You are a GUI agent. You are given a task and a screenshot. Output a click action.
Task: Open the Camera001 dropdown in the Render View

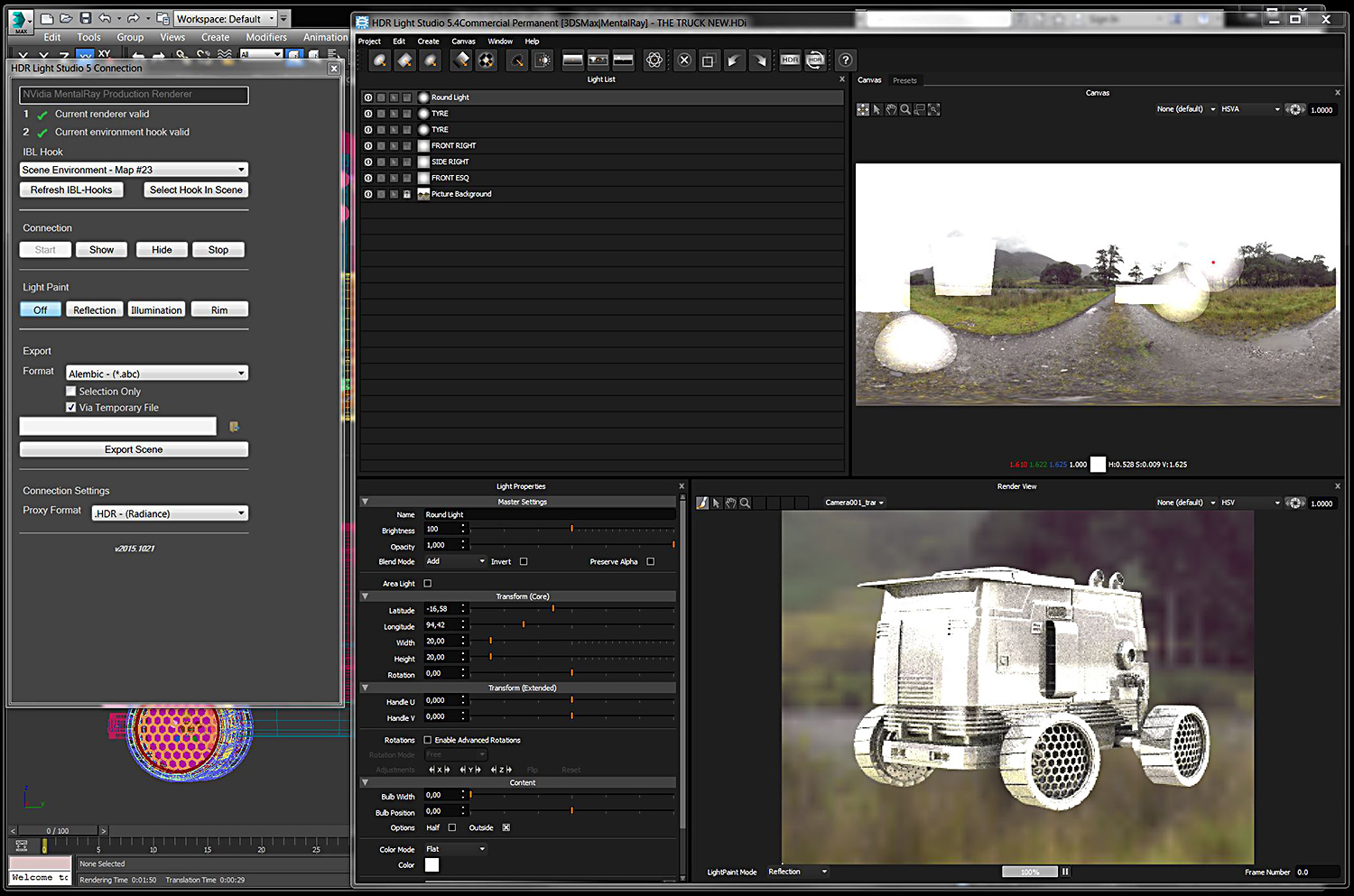coord(854,503)
